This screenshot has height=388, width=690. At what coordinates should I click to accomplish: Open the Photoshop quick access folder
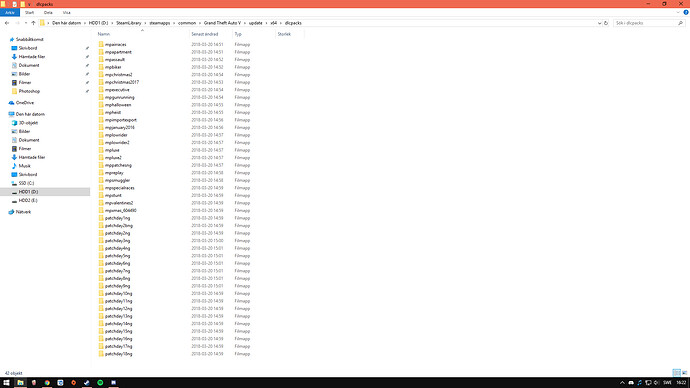pyautogui.click(x=29, y=91)
